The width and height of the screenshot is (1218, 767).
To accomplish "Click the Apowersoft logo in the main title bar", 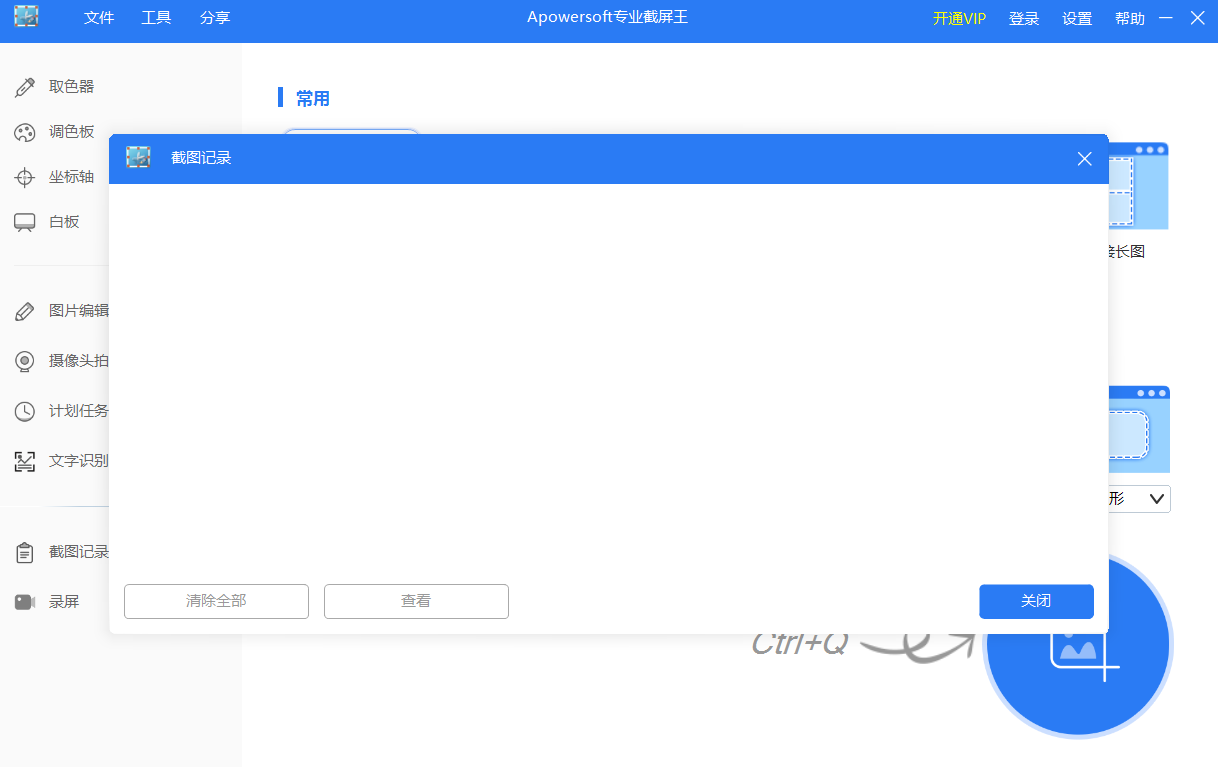I will pyautogui.click(x=26, y=17).
